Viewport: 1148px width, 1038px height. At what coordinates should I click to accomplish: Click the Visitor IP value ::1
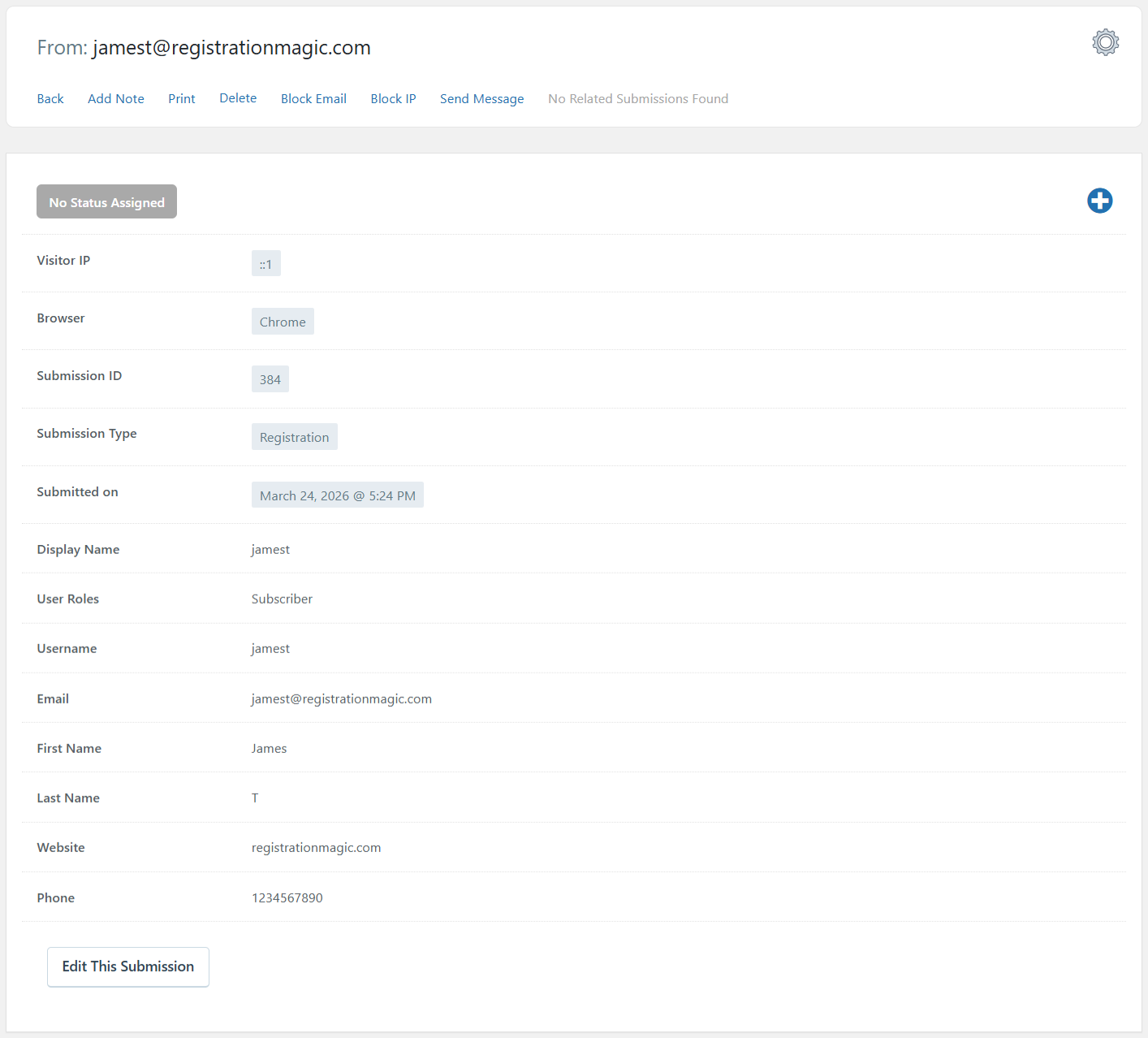coord(266,264)
